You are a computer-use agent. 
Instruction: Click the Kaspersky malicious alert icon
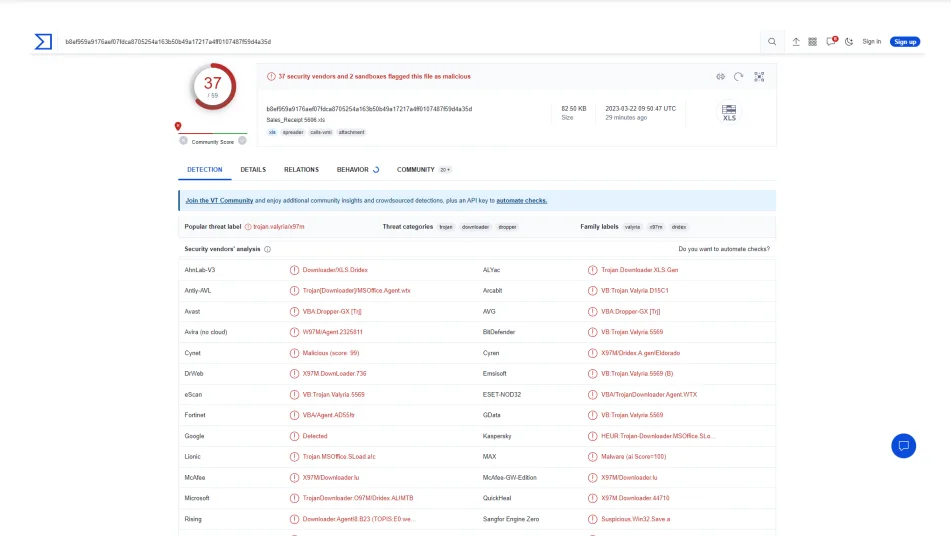click(x=593, y=436)
